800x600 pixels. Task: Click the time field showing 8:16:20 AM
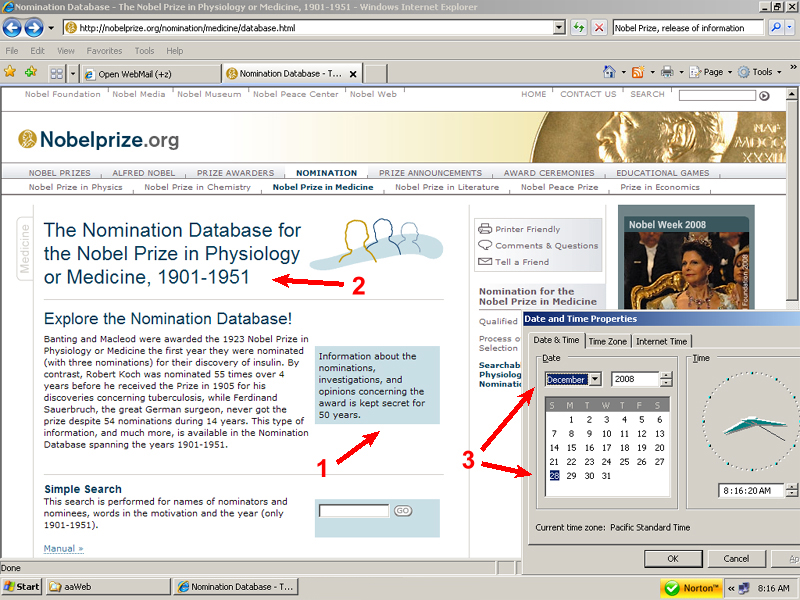click(751, 490)
